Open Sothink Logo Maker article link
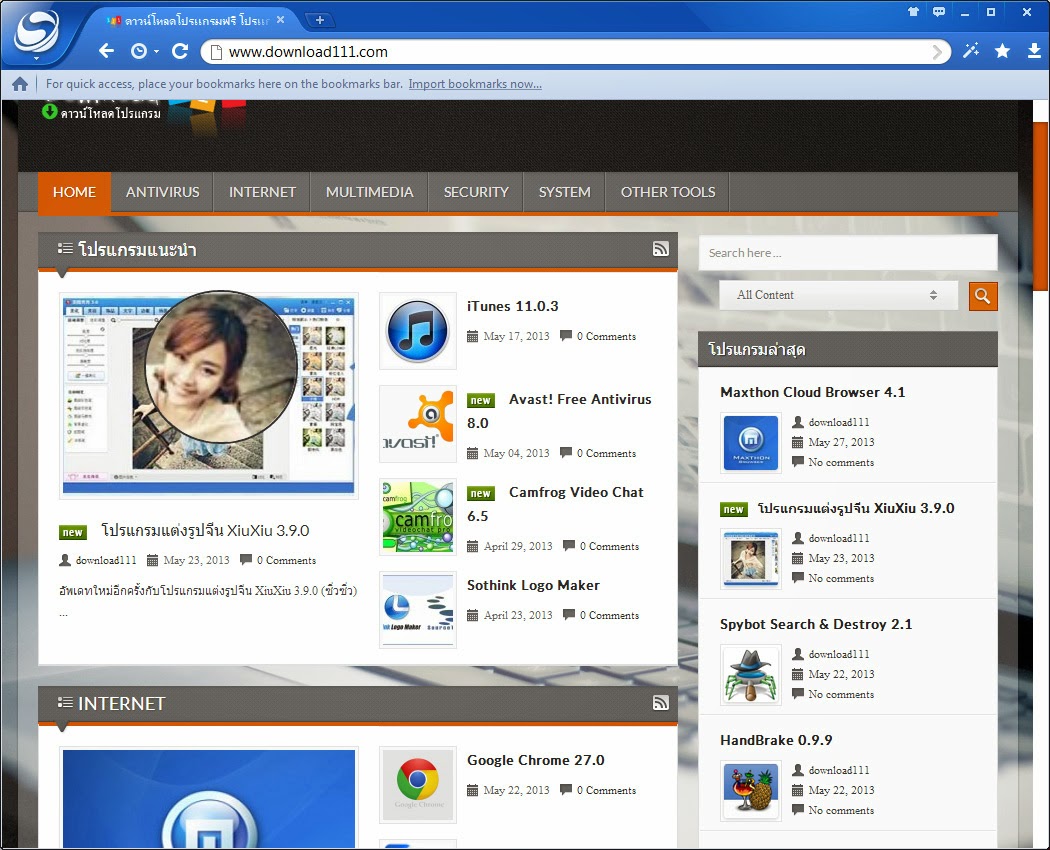This screenshot has height=850, width=1050. tap(533, 585)
